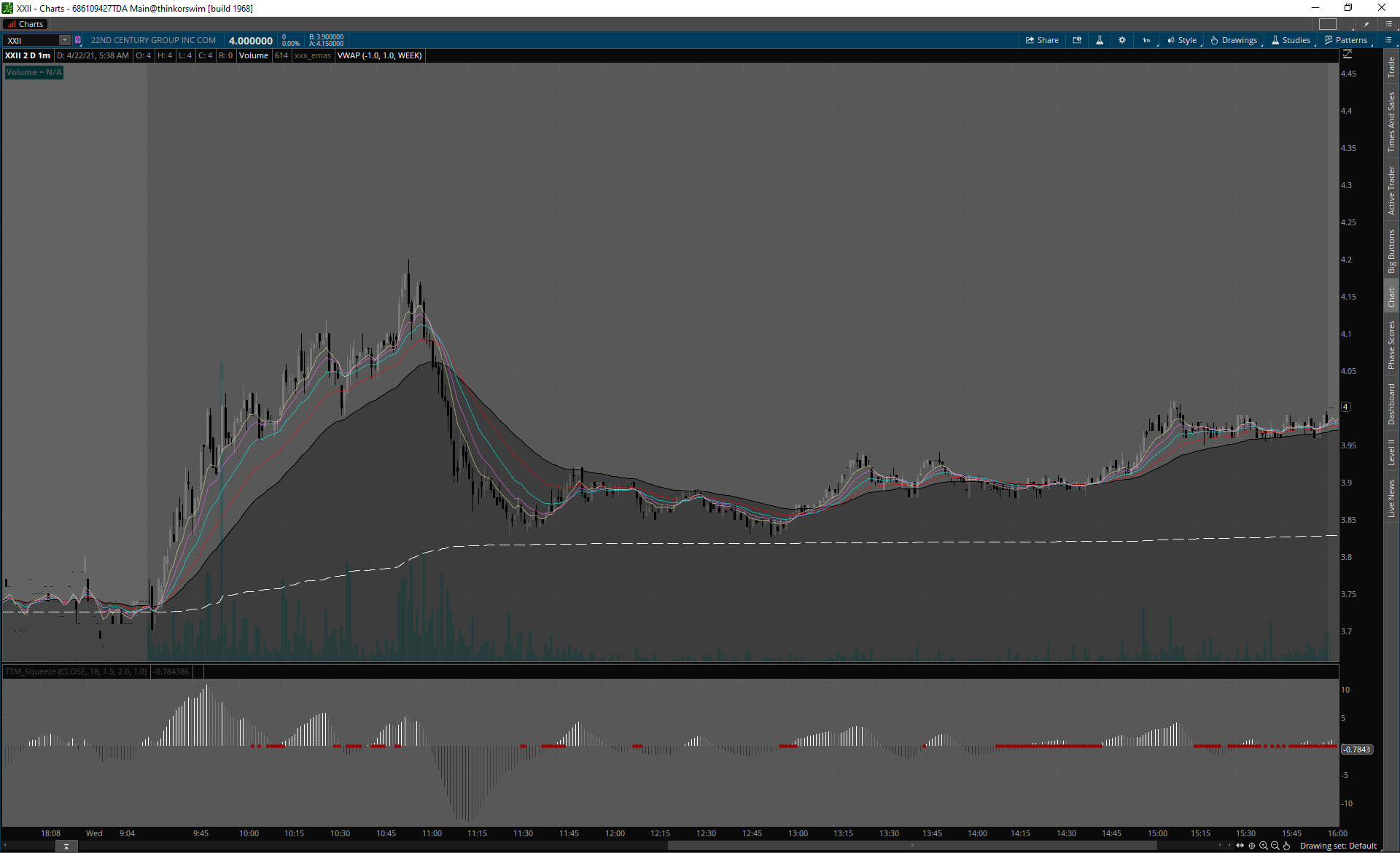Expand the XXII symbol dropdown arrow

pos(65,40)
